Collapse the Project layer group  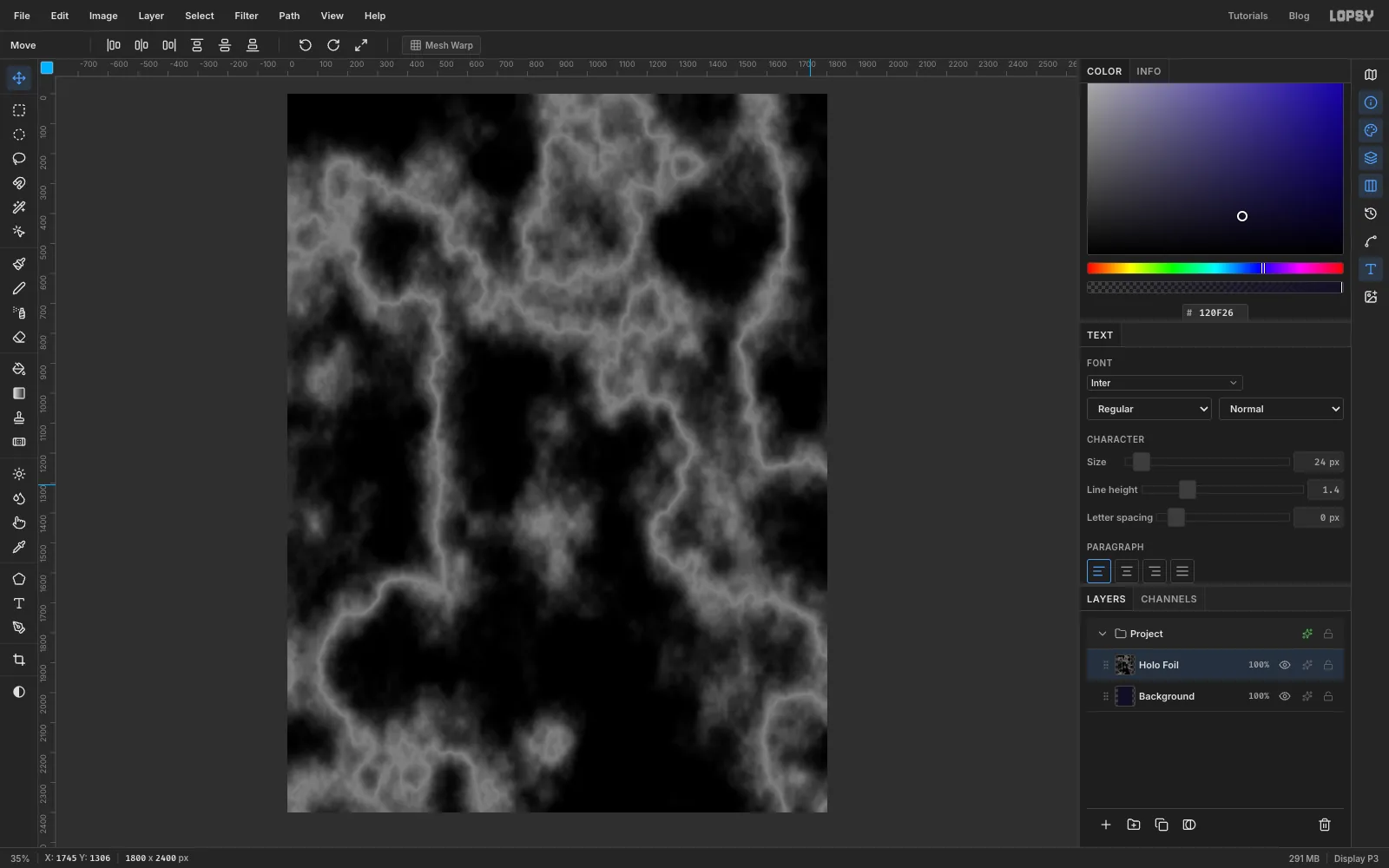[1103, 634]
